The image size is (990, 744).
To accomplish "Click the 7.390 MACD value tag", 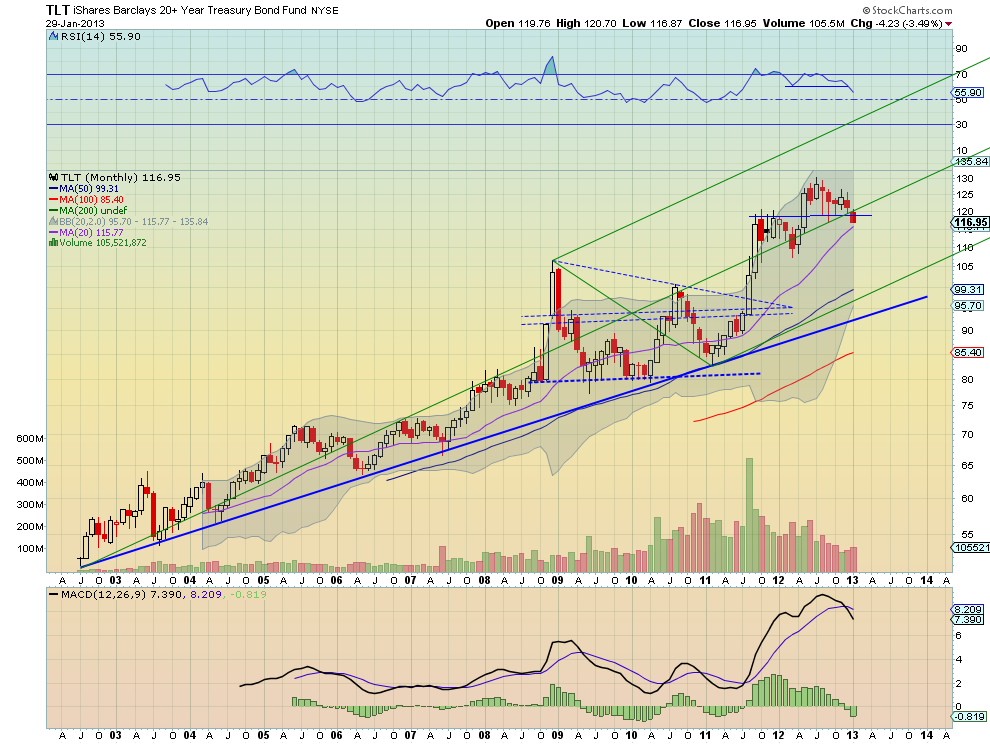I will [x=968, y=620].
